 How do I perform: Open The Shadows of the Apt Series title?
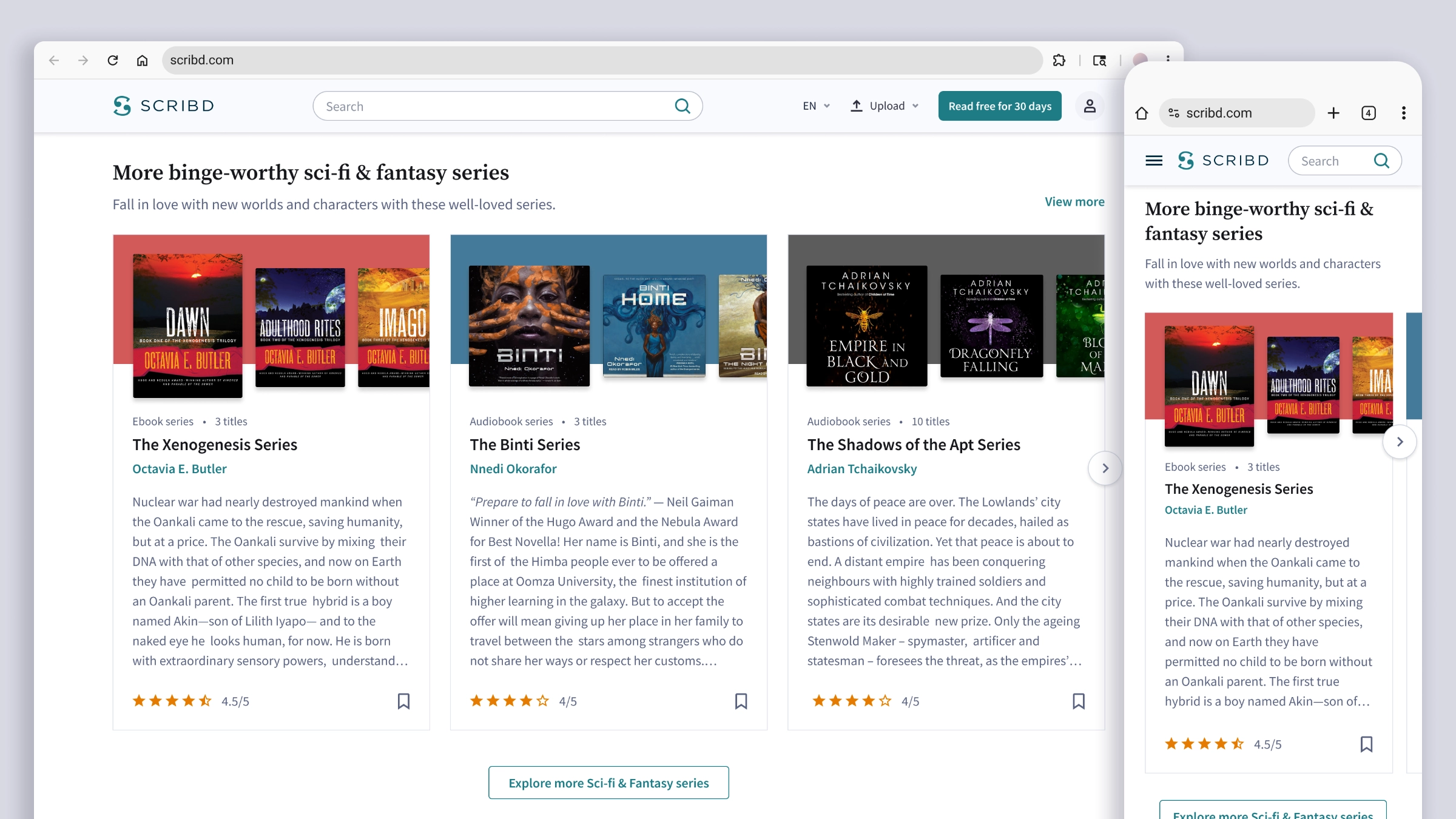point(914,445)
